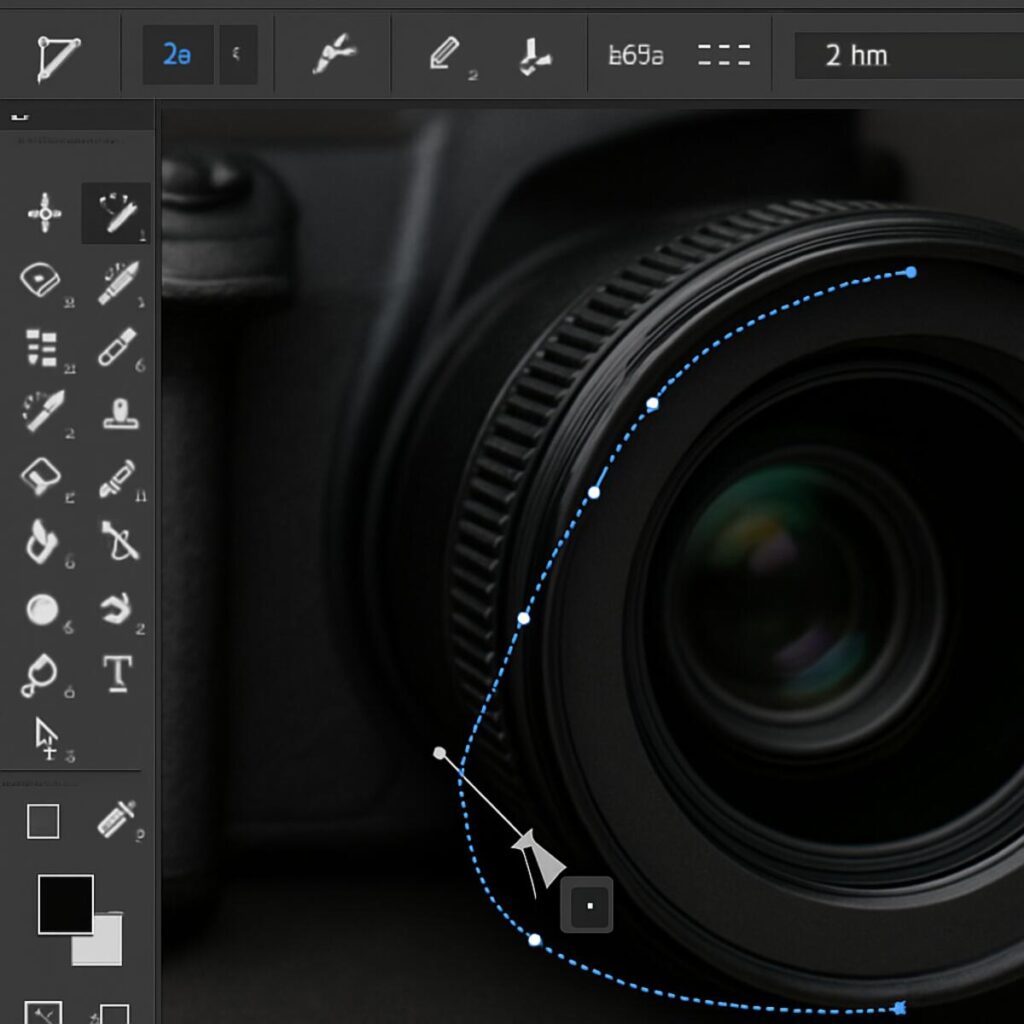Select the brush tool beside the lasso

(118, 283)
